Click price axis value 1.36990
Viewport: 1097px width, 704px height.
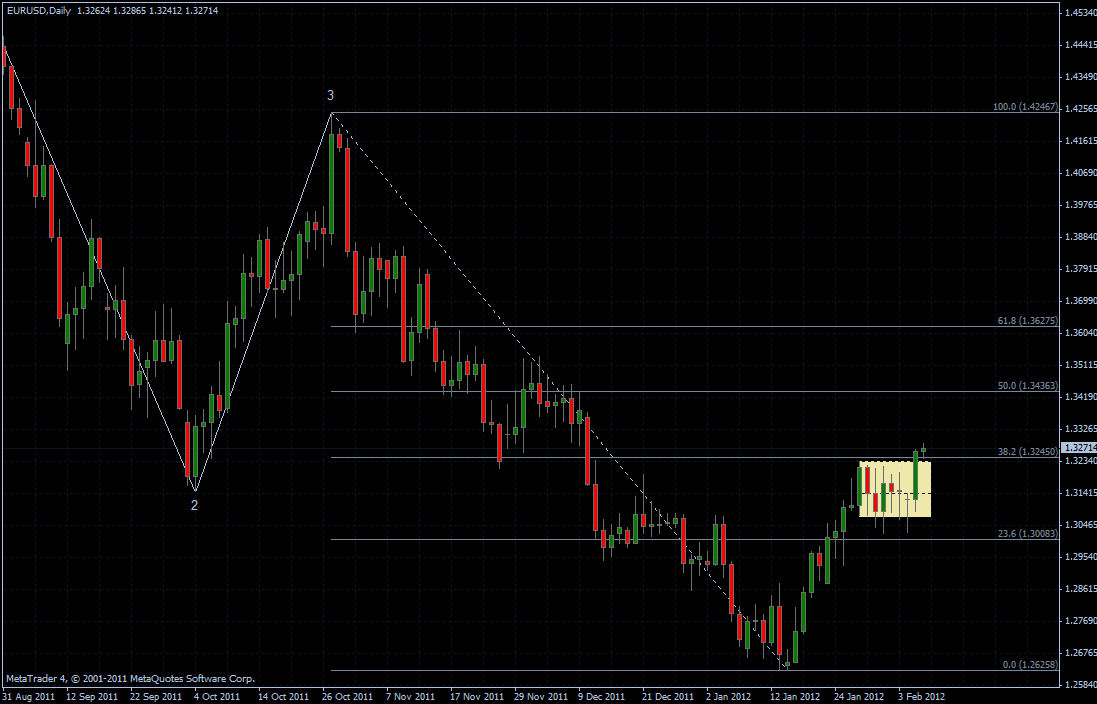click(1080, 300)
